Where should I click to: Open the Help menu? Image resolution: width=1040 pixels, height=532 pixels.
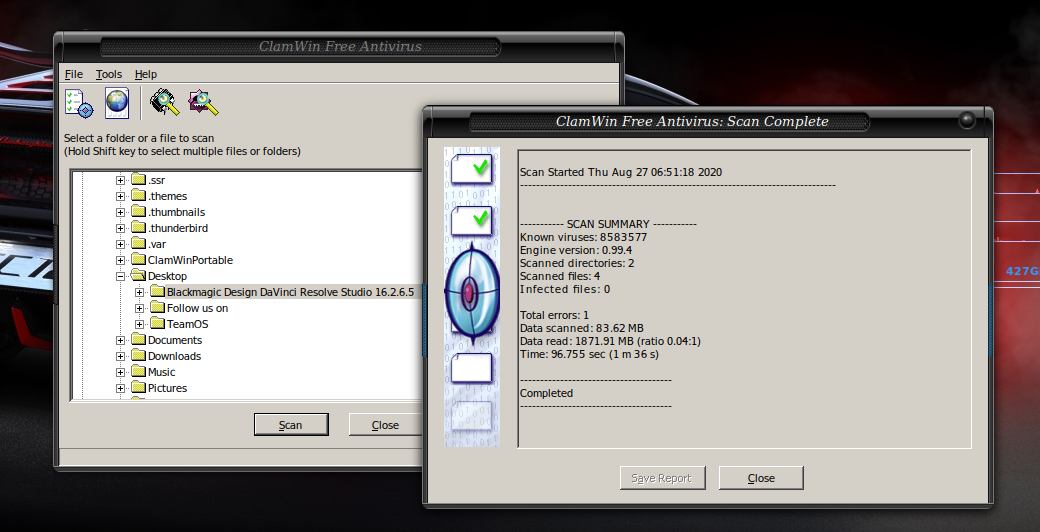click(146, 74)
